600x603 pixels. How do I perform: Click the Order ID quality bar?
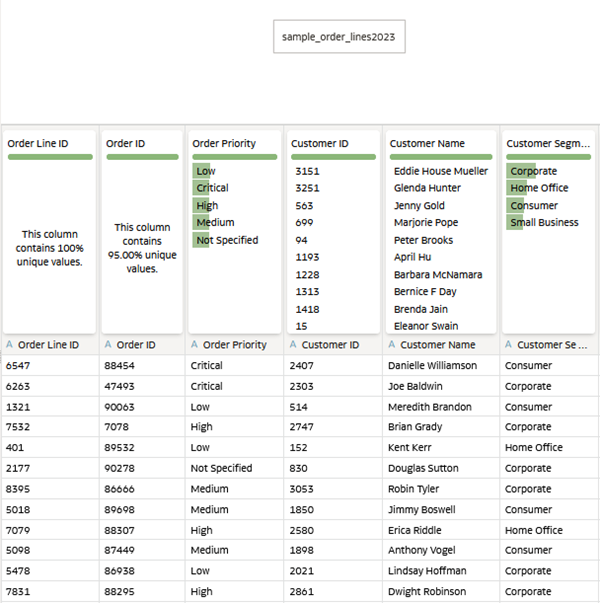pos(142,157)
